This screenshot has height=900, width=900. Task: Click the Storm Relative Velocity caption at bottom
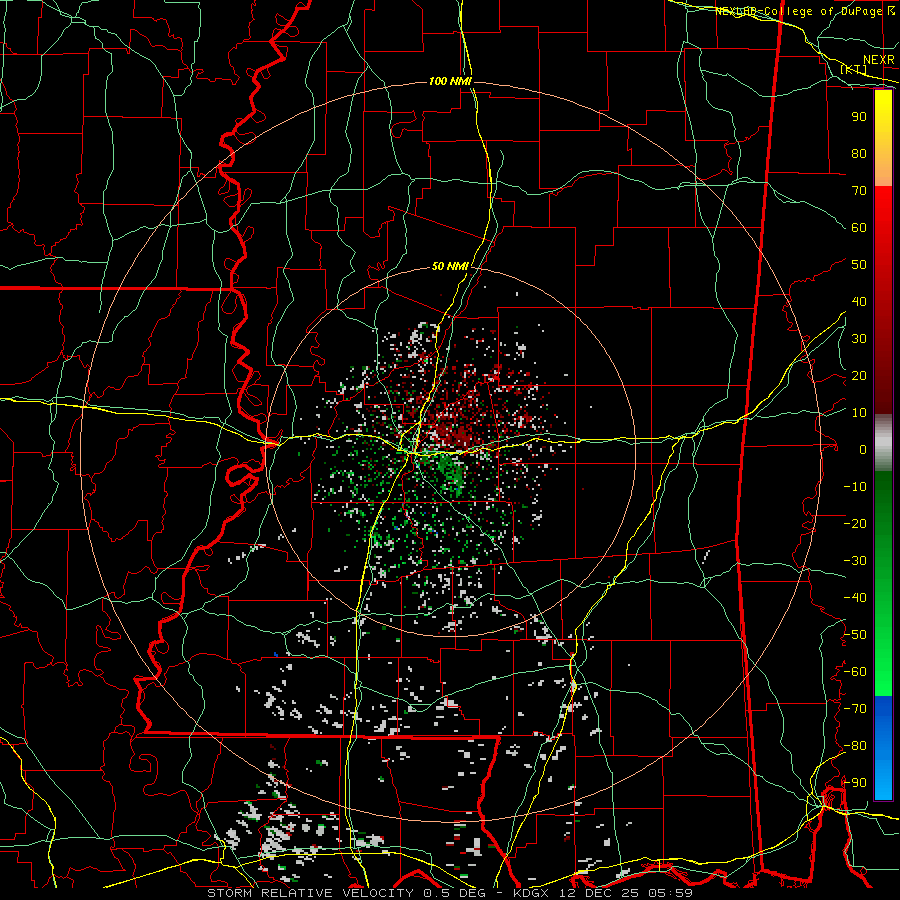449,893
